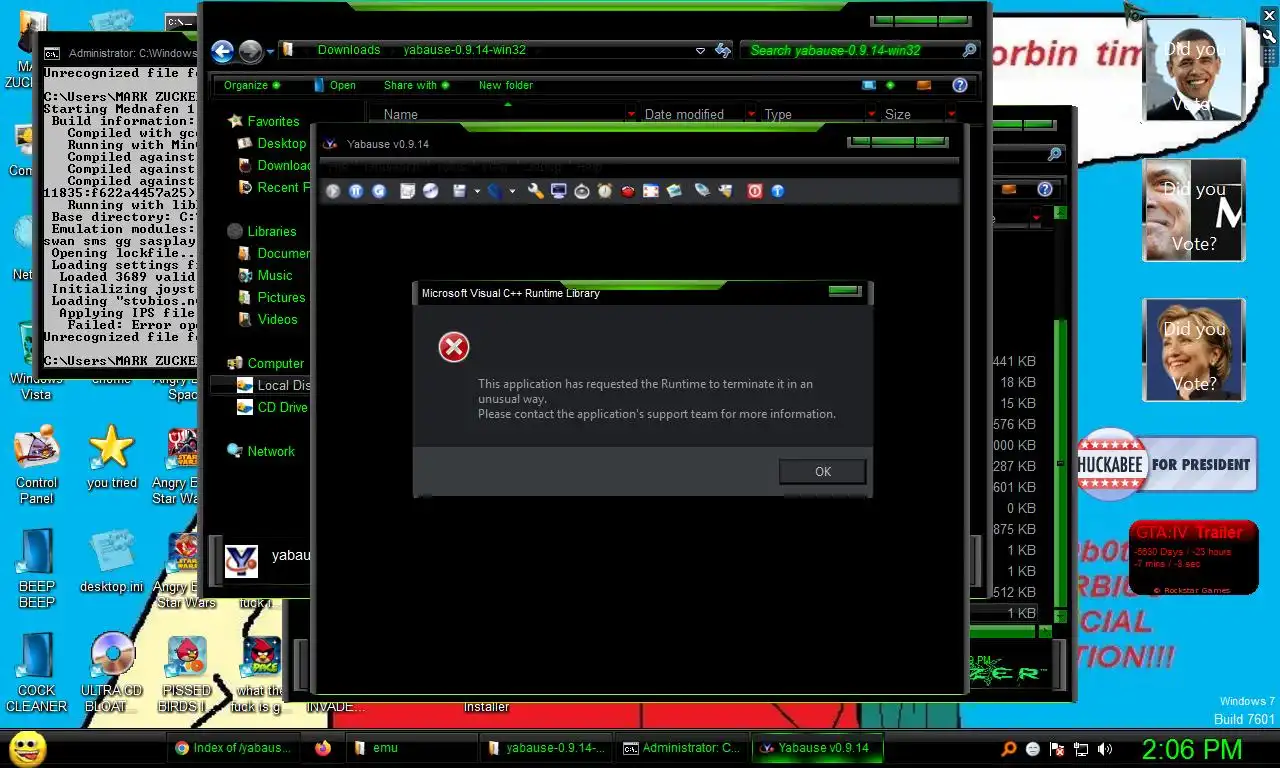
Task: Go back with Explorer's blue Back arrow
Action: (223, 51)
